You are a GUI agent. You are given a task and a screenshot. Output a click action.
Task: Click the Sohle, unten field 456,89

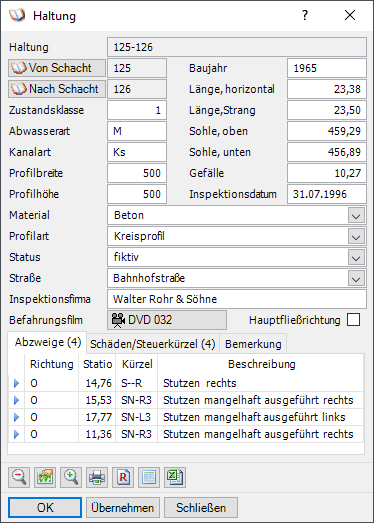click(x=327, y=152)
